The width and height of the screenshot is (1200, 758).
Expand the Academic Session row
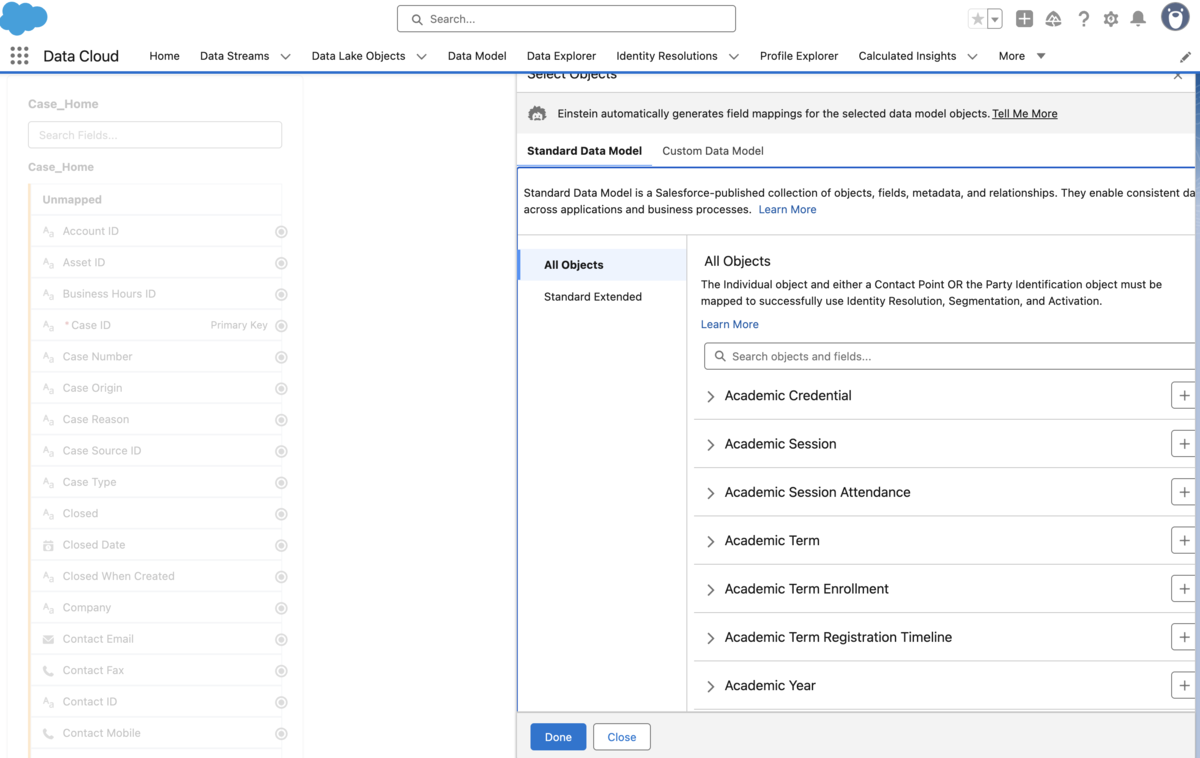[710, 444]
